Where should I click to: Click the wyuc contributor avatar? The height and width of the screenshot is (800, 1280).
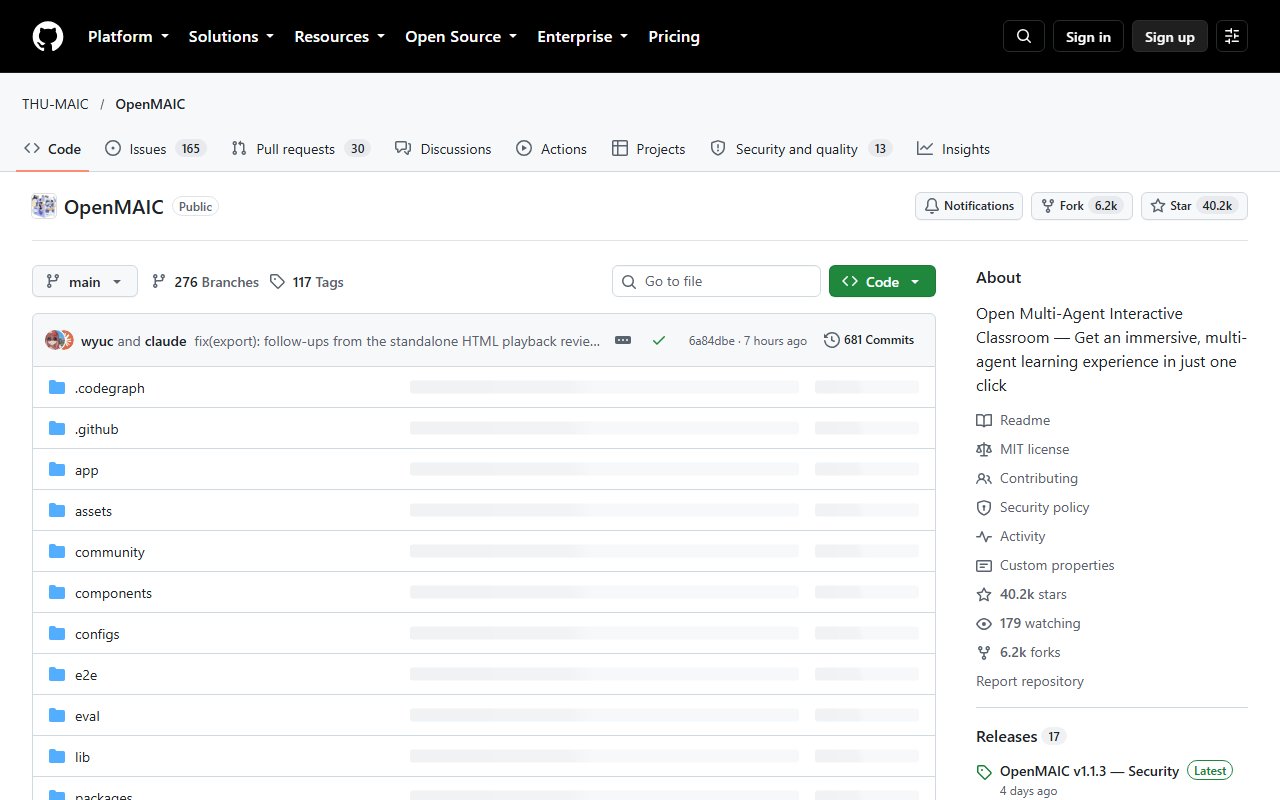pyautogui.click(x=54, y=340)
